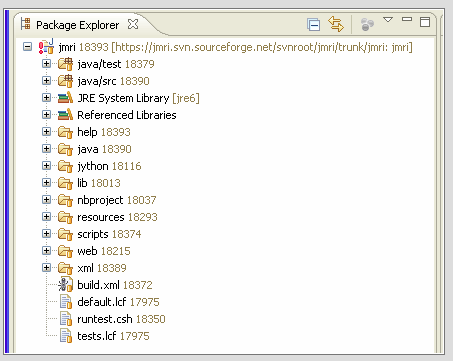Image resolution: width=453 pixels, height=361 pixels.
Task: Collapse the jmri project node
Action: 27,46
